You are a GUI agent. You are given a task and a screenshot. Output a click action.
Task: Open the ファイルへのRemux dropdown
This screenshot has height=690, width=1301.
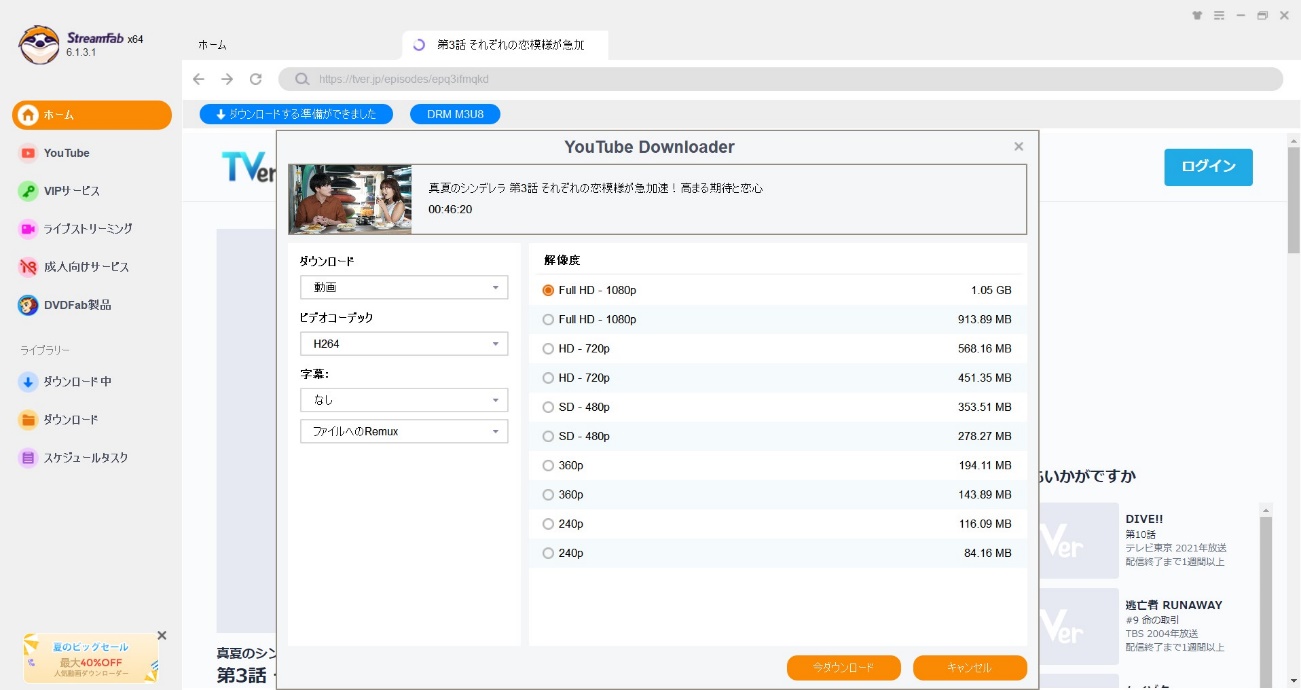point(404,431)
